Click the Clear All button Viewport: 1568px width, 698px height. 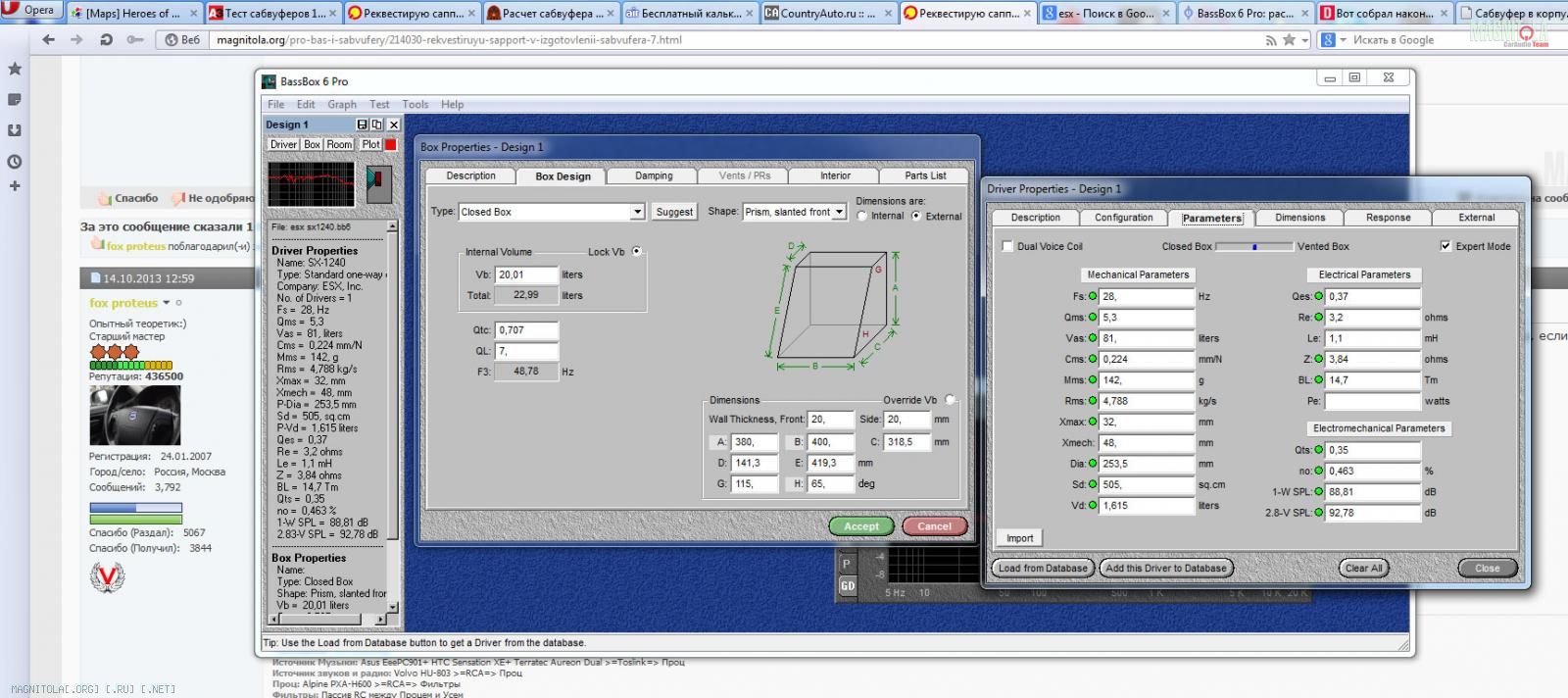coord(1363,568)
